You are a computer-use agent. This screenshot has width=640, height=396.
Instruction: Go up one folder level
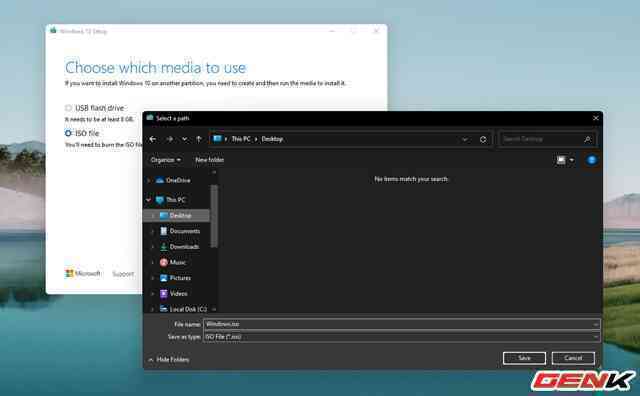199,139
